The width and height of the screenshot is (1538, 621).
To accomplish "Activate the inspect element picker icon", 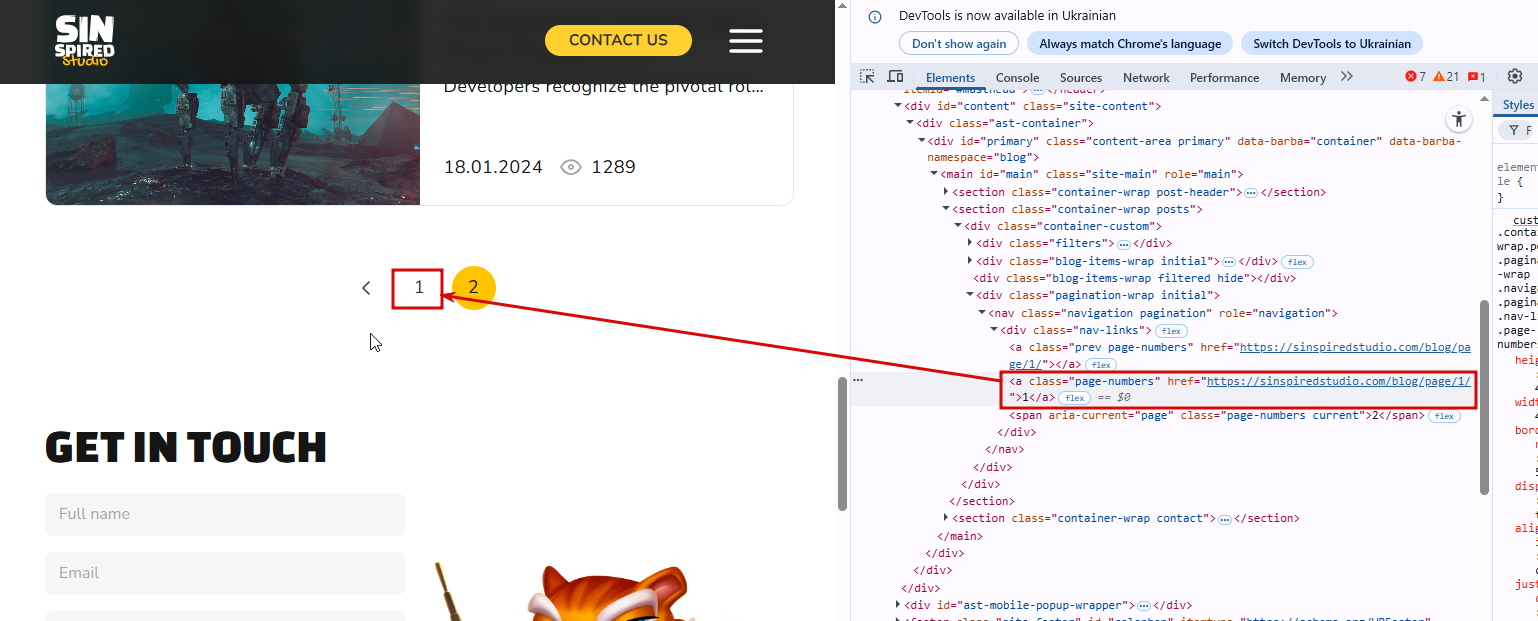I will click(x=867, y=77).
